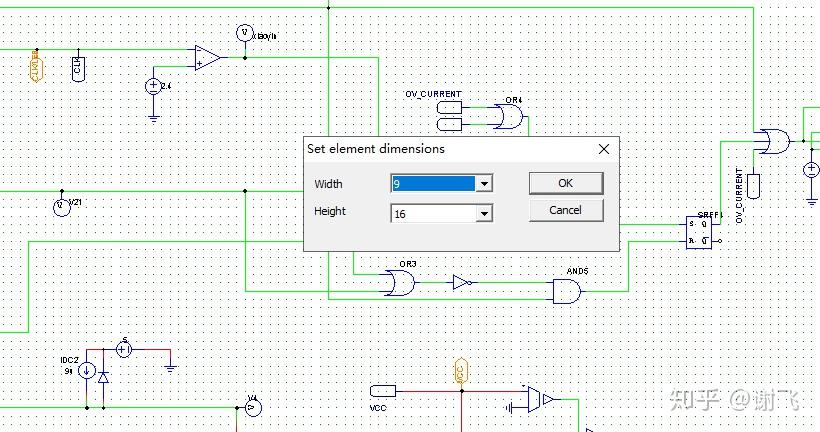Click the Width label in dialog

pyautogui.click(x=328, y=184)
